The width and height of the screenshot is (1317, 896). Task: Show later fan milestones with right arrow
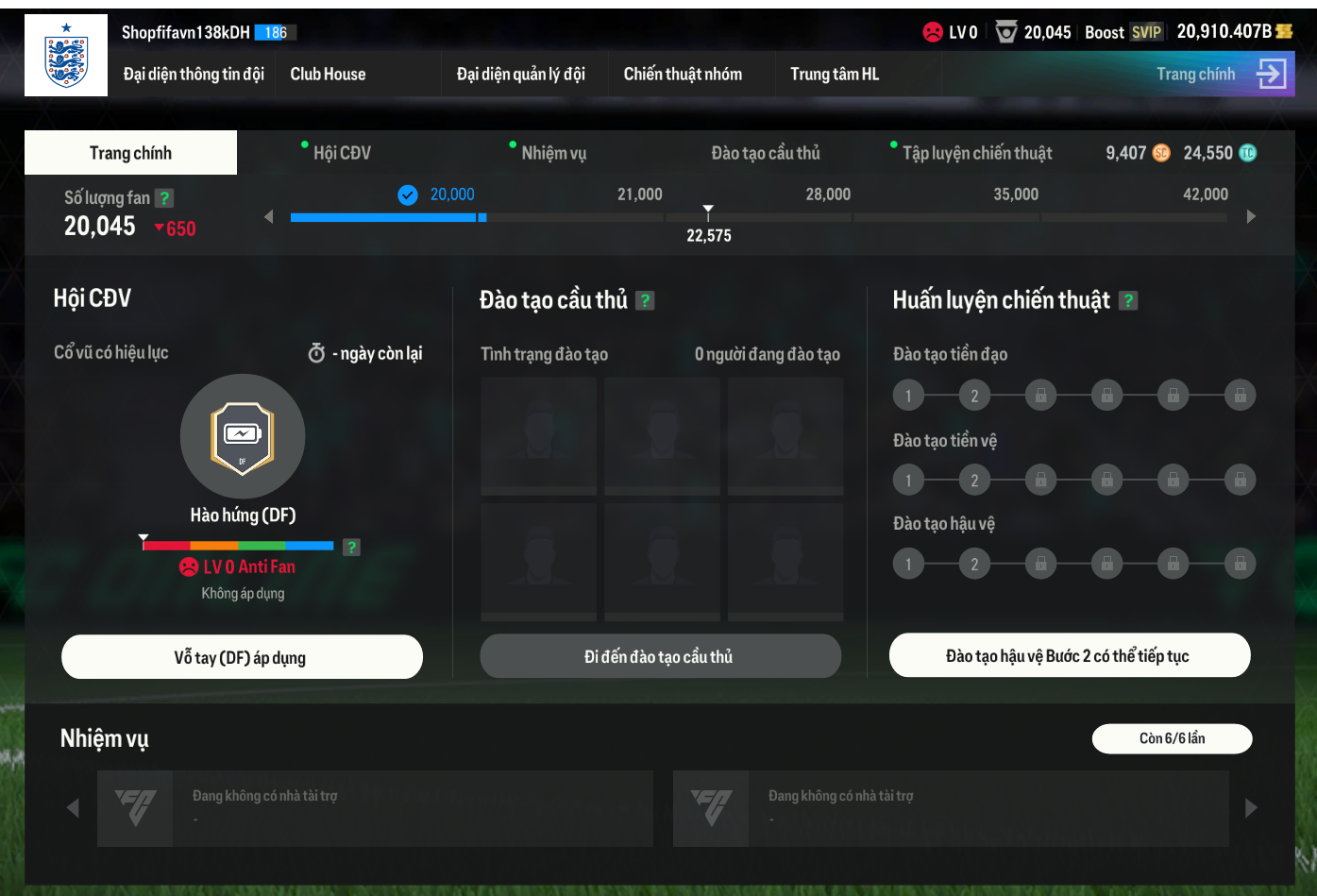1251,216
